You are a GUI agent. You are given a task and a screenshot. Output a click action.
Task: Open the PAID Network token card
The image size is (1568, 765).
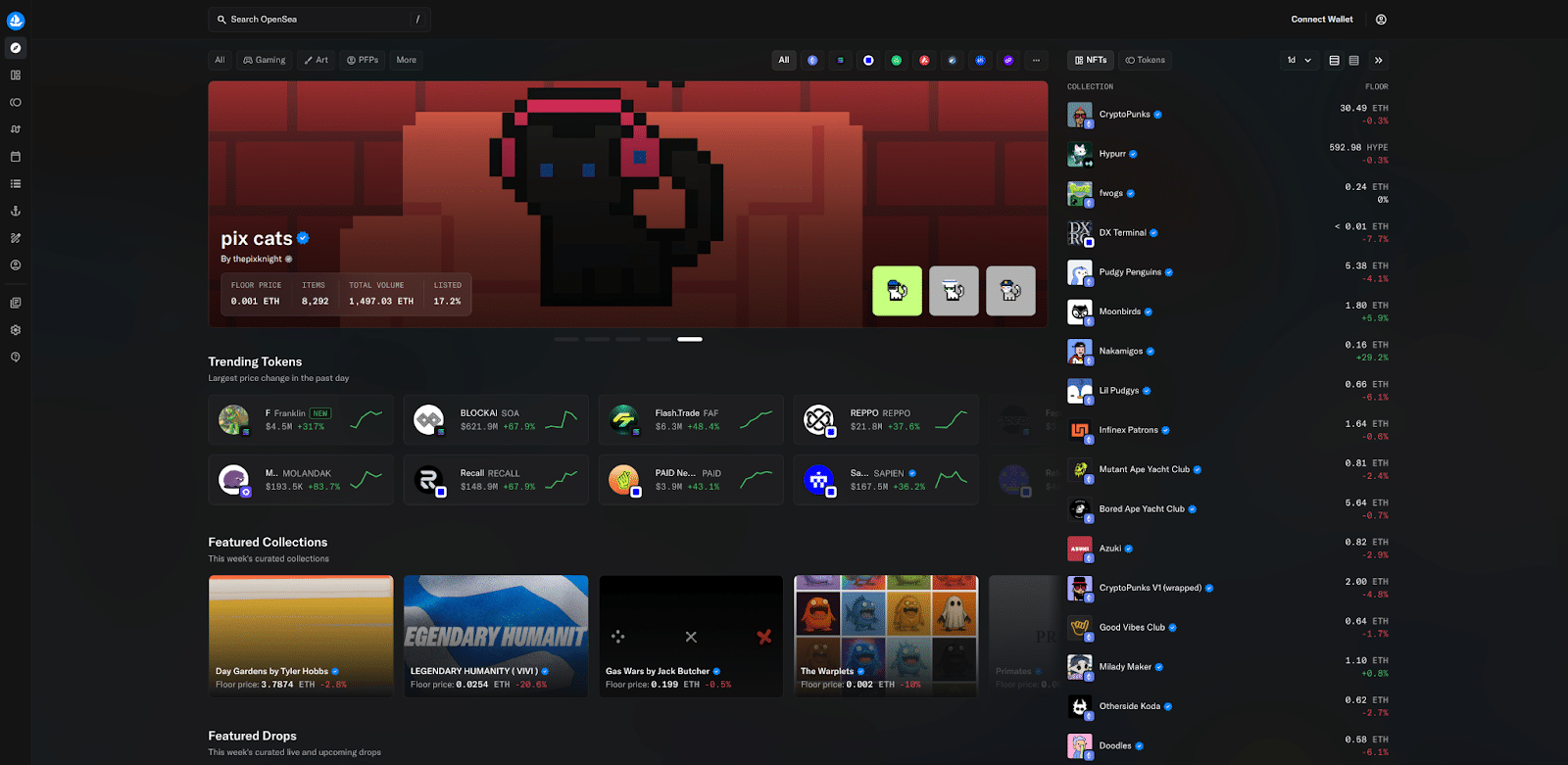(691, 480)
